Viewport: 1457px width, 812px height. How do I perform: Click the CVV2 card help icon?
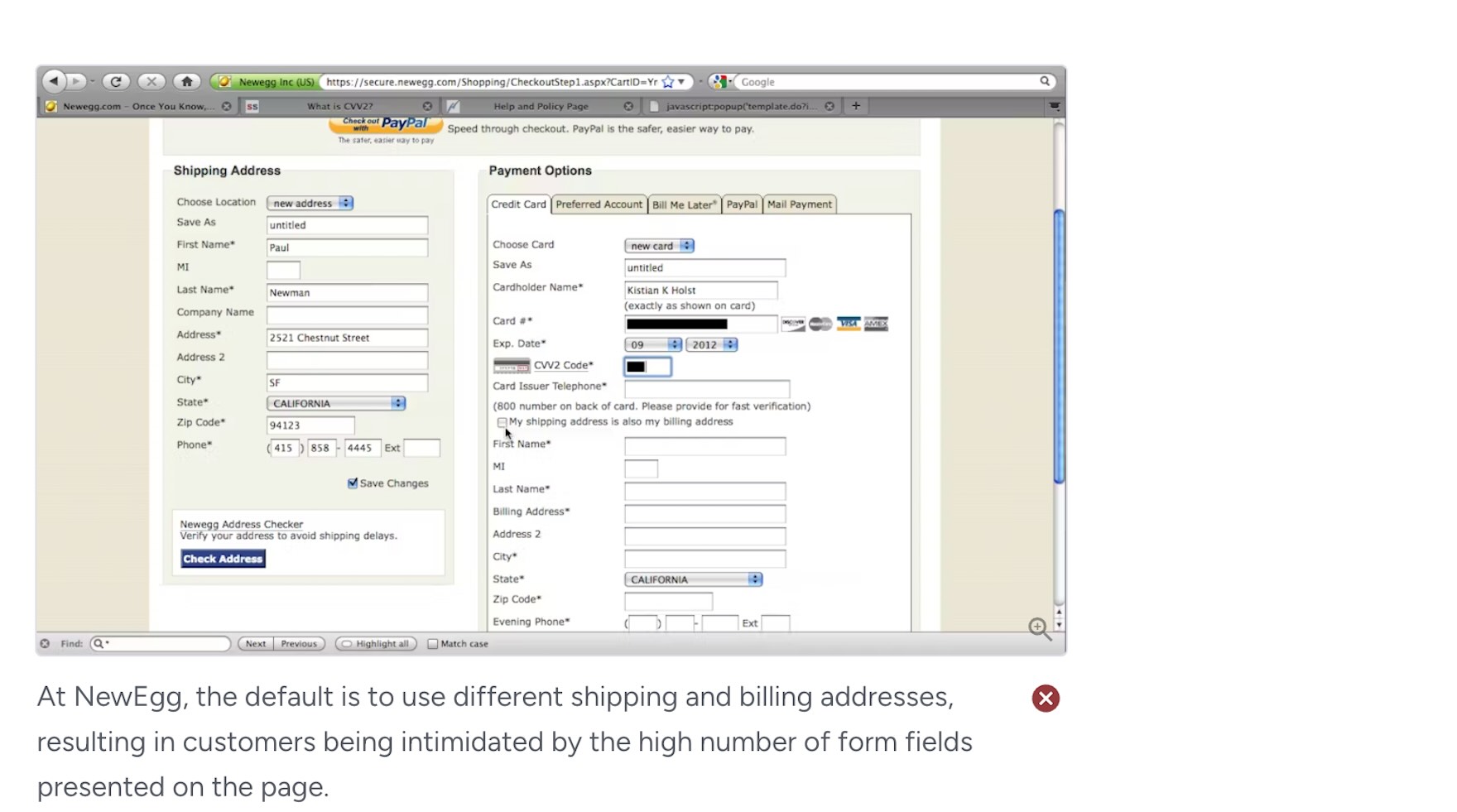[x=512, y=366]
